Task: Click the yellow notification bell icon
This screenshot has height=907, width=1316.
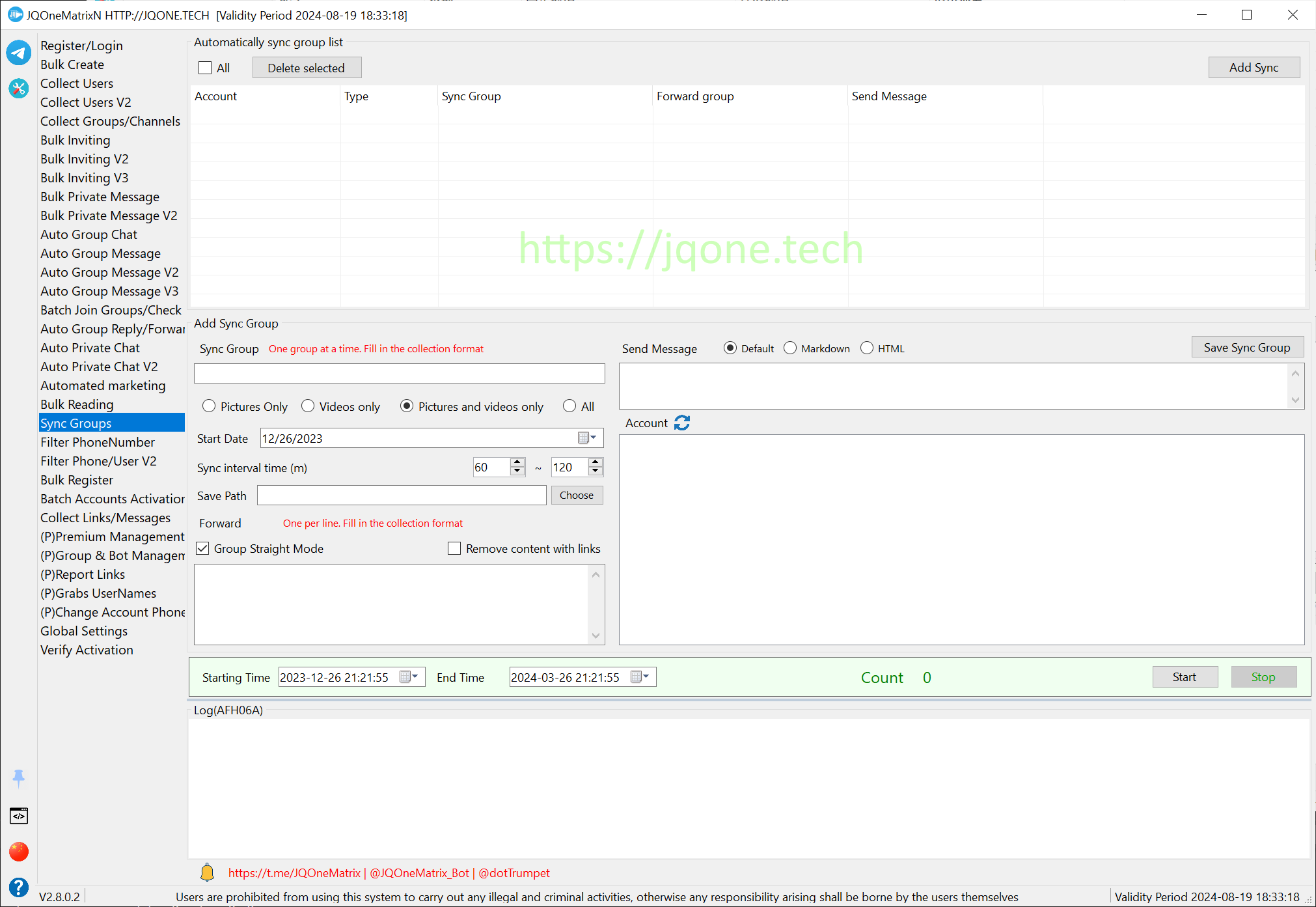Action: (207, 872)
